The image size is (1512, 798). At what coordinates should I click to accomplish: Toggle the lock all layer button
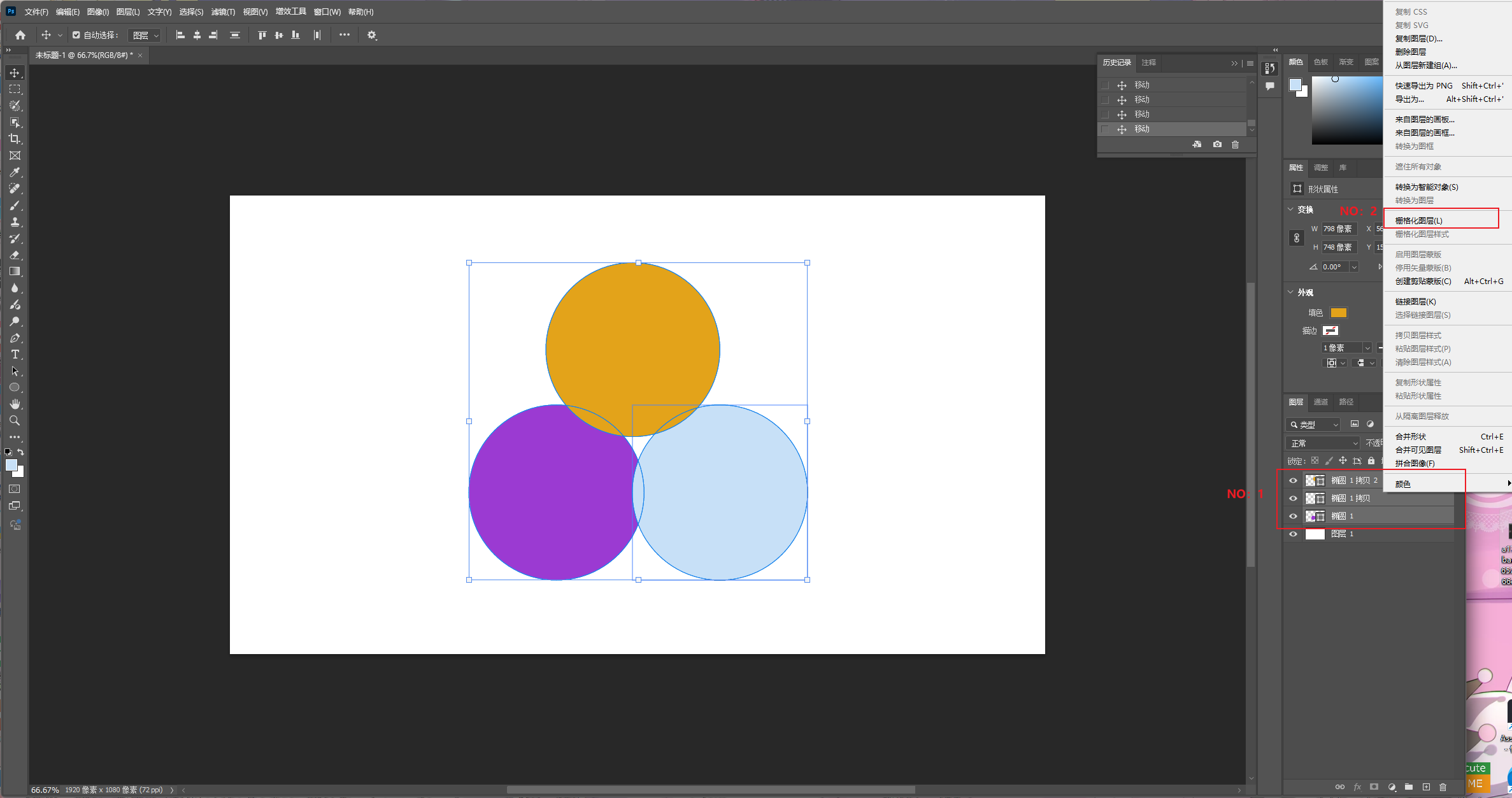(x=1371, y=460)
